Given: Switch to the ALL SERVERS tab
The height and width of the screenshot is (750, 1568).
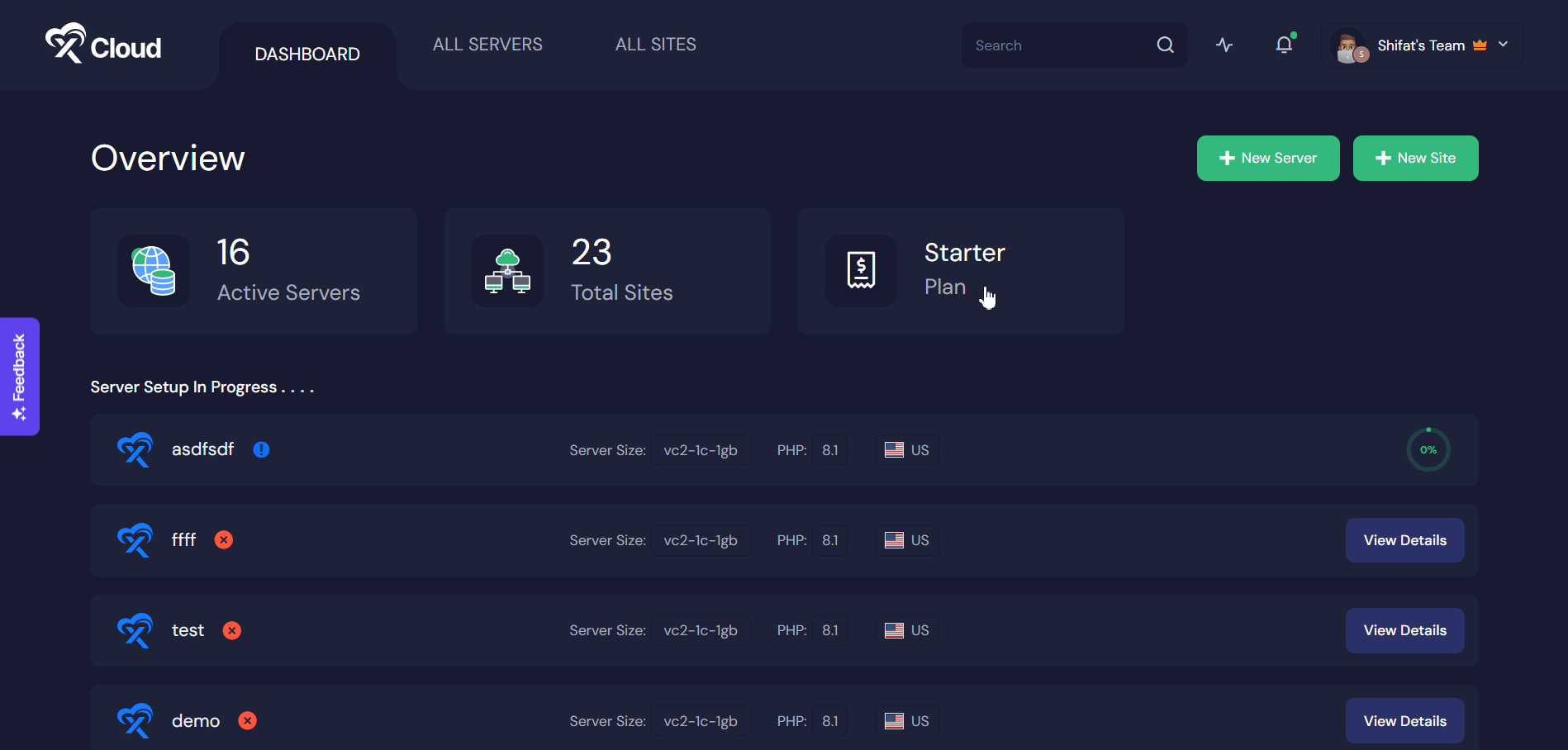Looking at the screenshot, I should coord(487,44).
